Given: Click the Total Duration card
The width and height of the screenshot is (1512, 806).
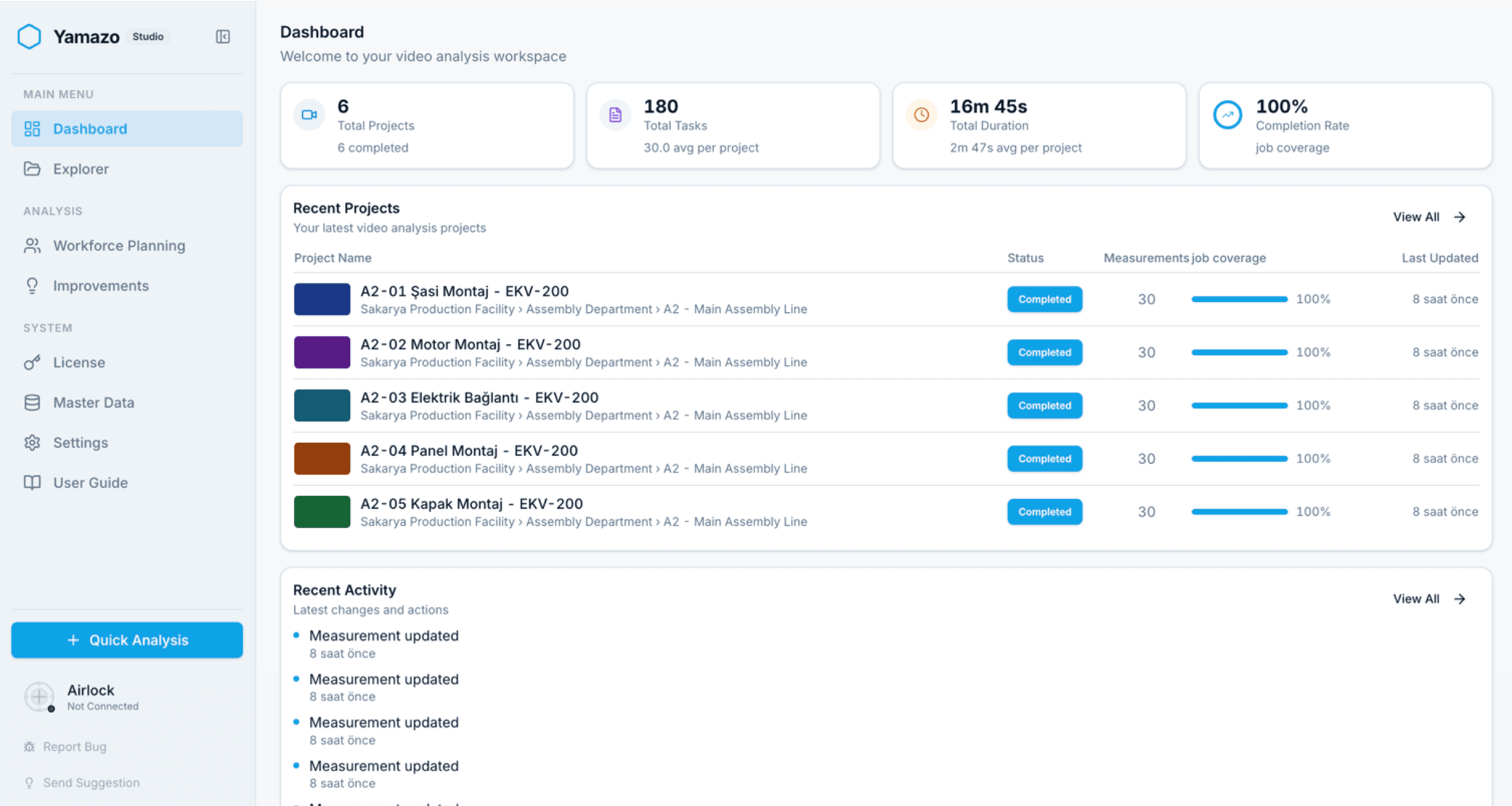Looking at the screenshot, I should (1039, 125).
